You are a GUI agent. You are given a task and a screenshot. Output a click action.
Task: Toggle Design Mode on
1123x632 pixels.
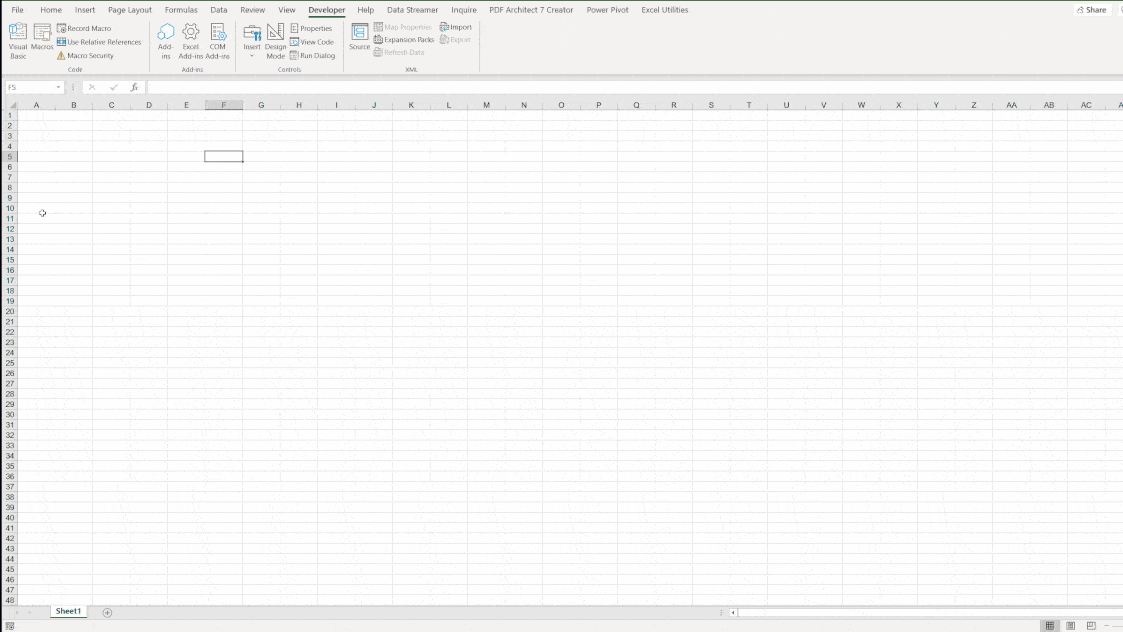[275, 40]
